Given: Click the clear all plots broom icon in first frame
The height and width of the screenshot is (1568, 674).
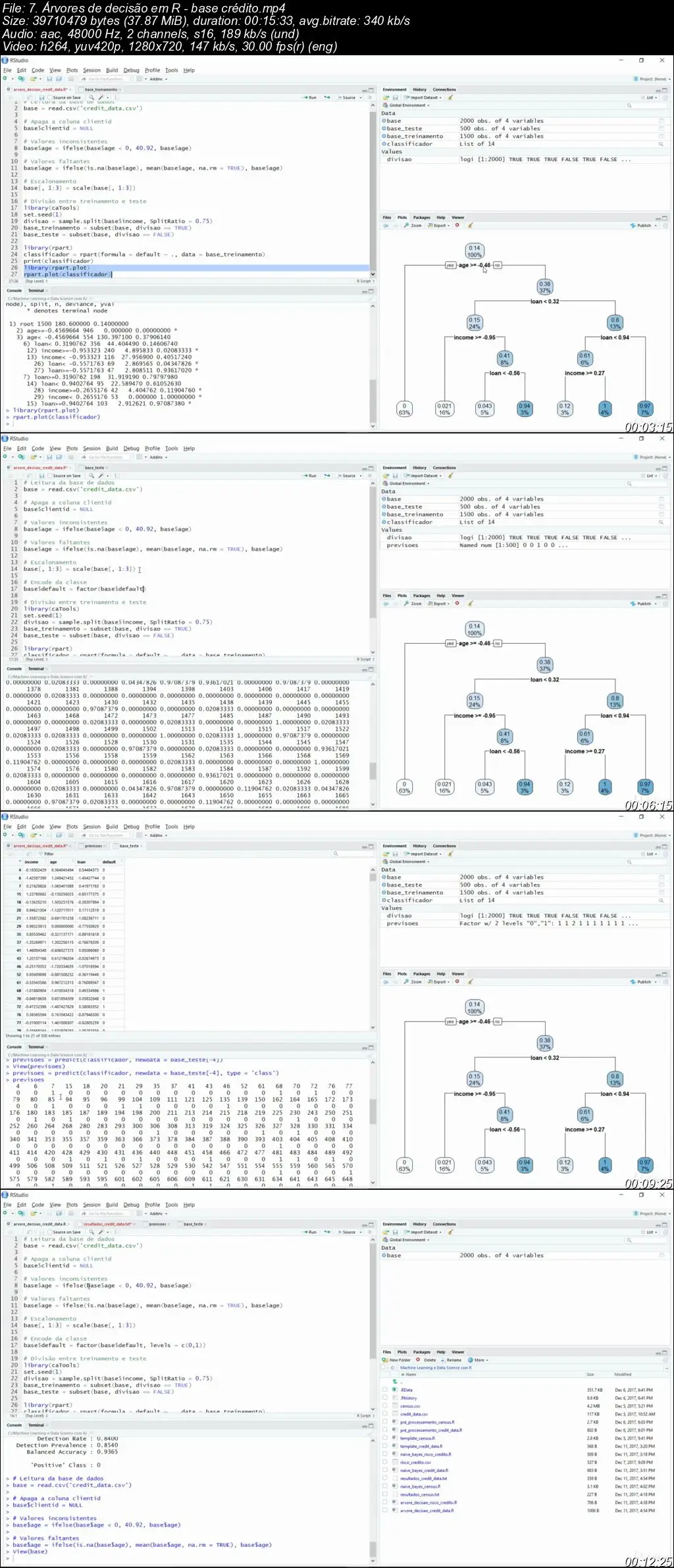Looking at the screenshot, I should tap(471, 226).
